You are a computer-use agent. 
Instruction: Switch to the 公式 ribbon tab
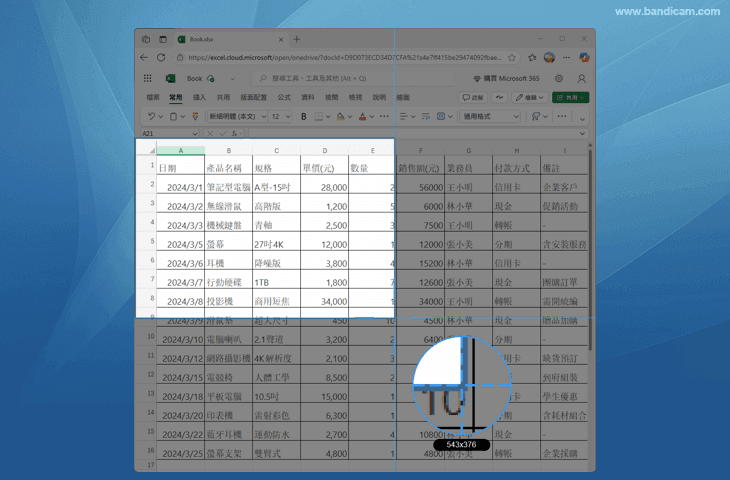(284, 97)
